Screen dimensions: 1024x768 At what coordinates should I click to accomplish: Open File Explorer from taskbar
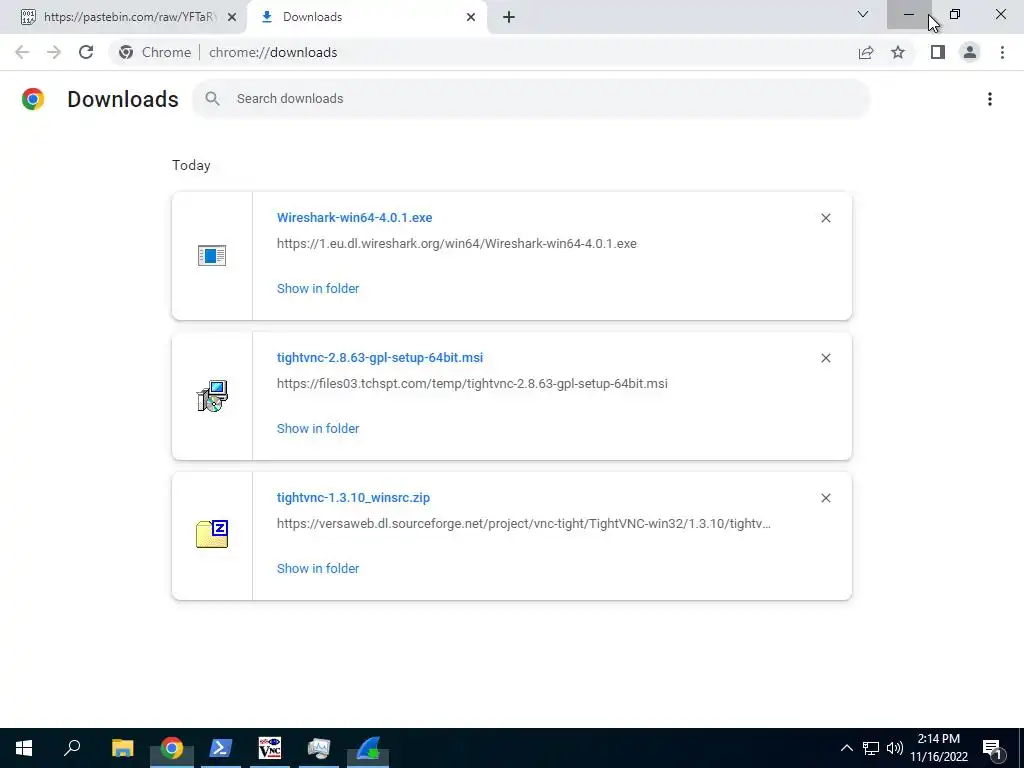(x=122, y=748)
